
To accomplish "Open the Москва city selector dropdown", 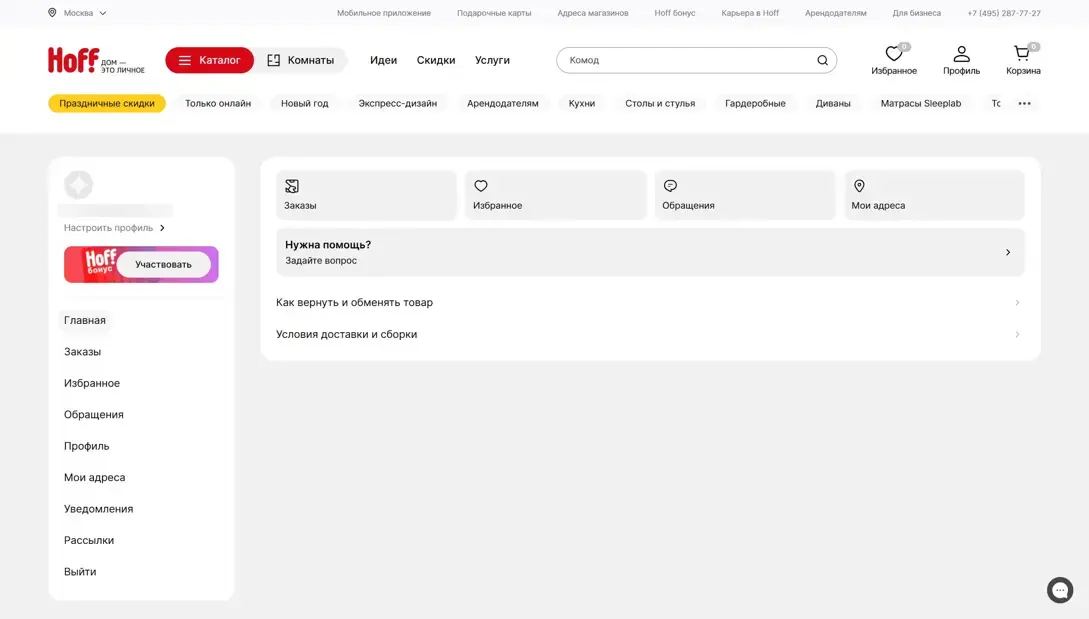I will pyautogui.click(x=77, y=13).
